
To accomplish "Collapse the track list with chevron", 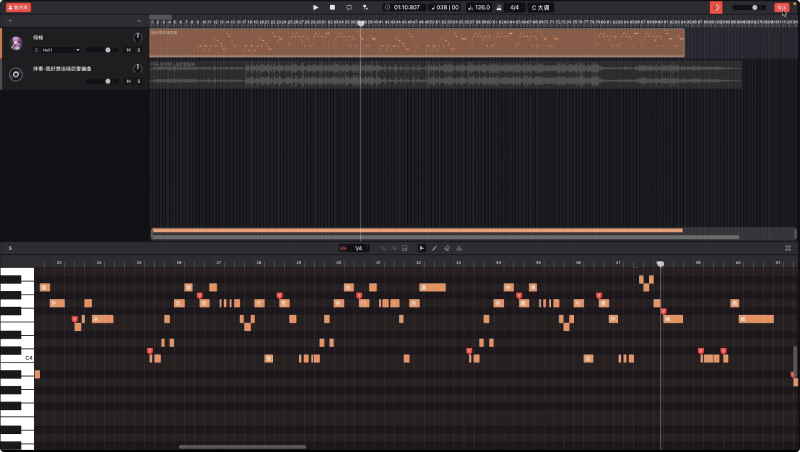I will pos(139,20).
